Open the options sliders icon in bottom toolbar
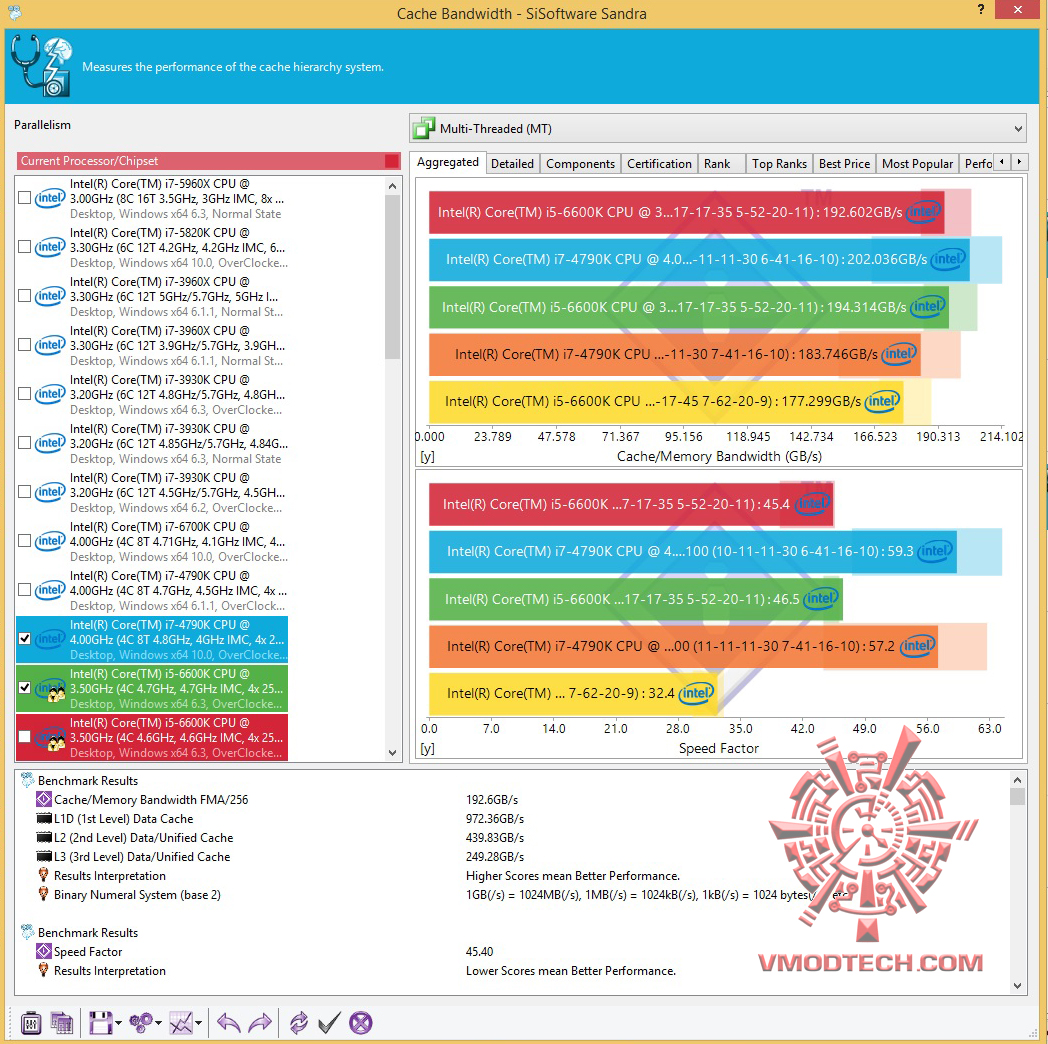Image resolution: width=1048 pixels, height=1044 pixels. coord(31,1023)
